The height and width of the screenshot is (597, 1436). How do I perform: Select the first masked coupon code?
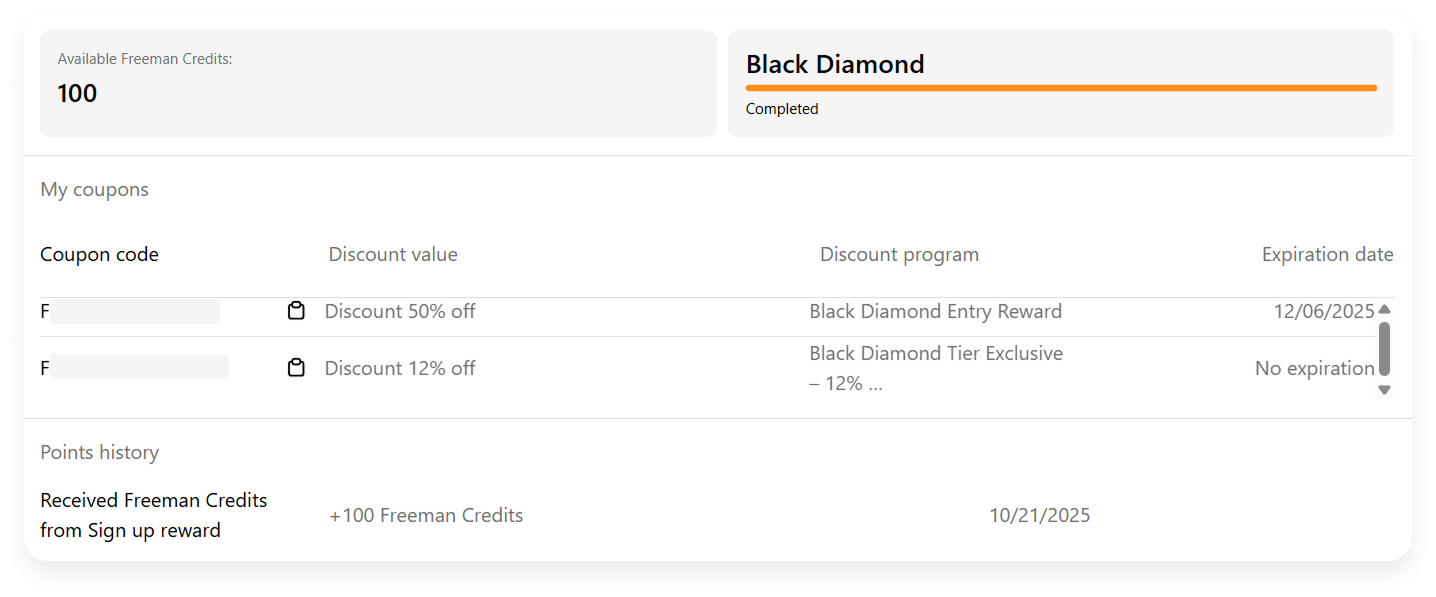click(x=130, y=311)
